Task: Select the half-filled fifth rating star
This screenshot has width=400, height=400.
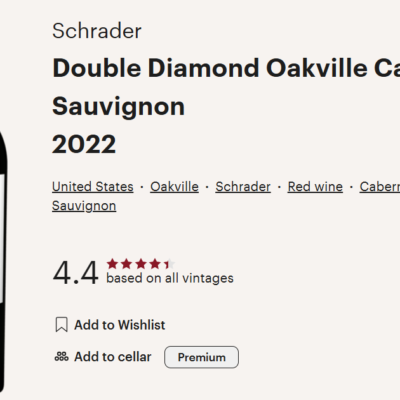Action: [x=169, y=264]
